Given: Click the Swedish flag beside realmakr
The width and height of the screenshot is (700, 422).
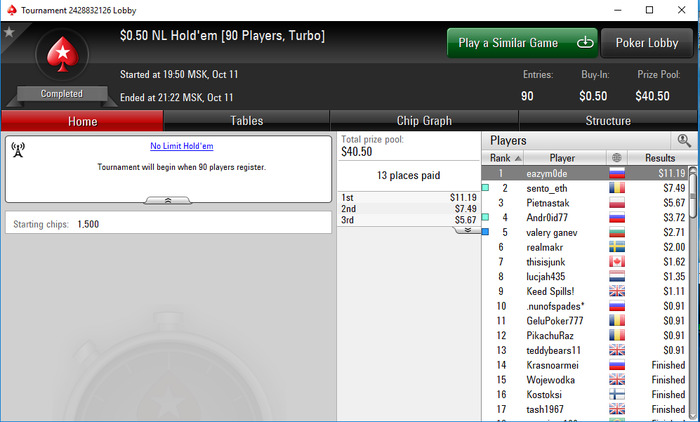Looking at the screenshot, I should (x=617, y=247).
